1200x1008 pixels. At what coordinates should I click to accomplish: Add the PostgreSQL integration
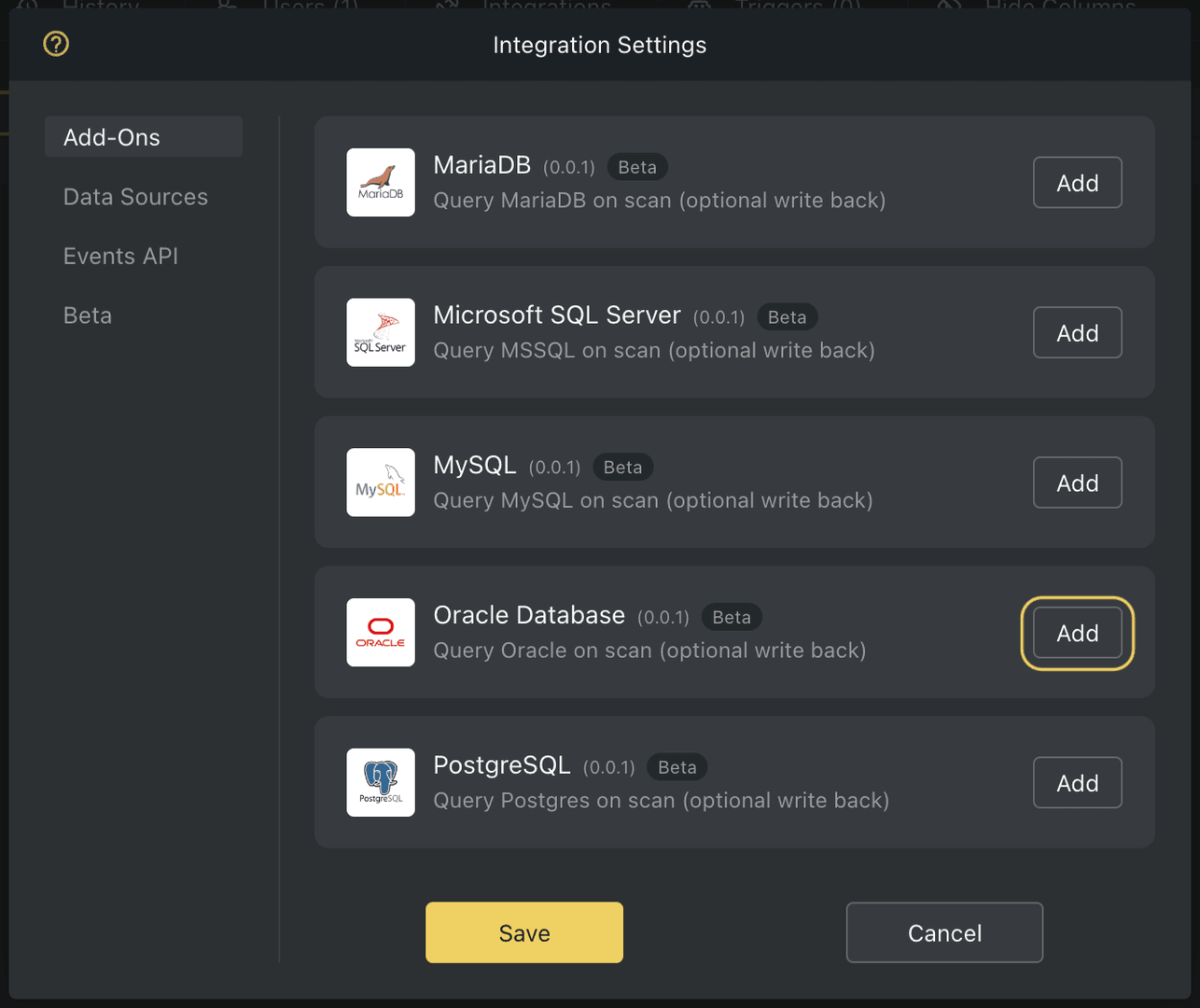click(x=1078, y=783)
